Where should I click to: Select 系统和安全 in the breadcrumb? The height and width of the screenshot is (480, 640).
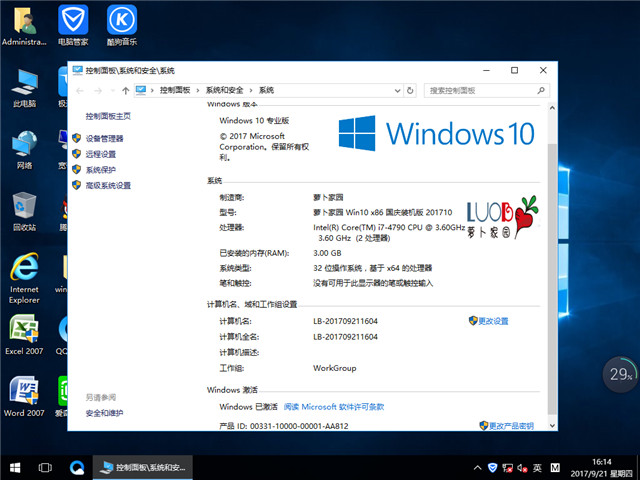point(224,90)
